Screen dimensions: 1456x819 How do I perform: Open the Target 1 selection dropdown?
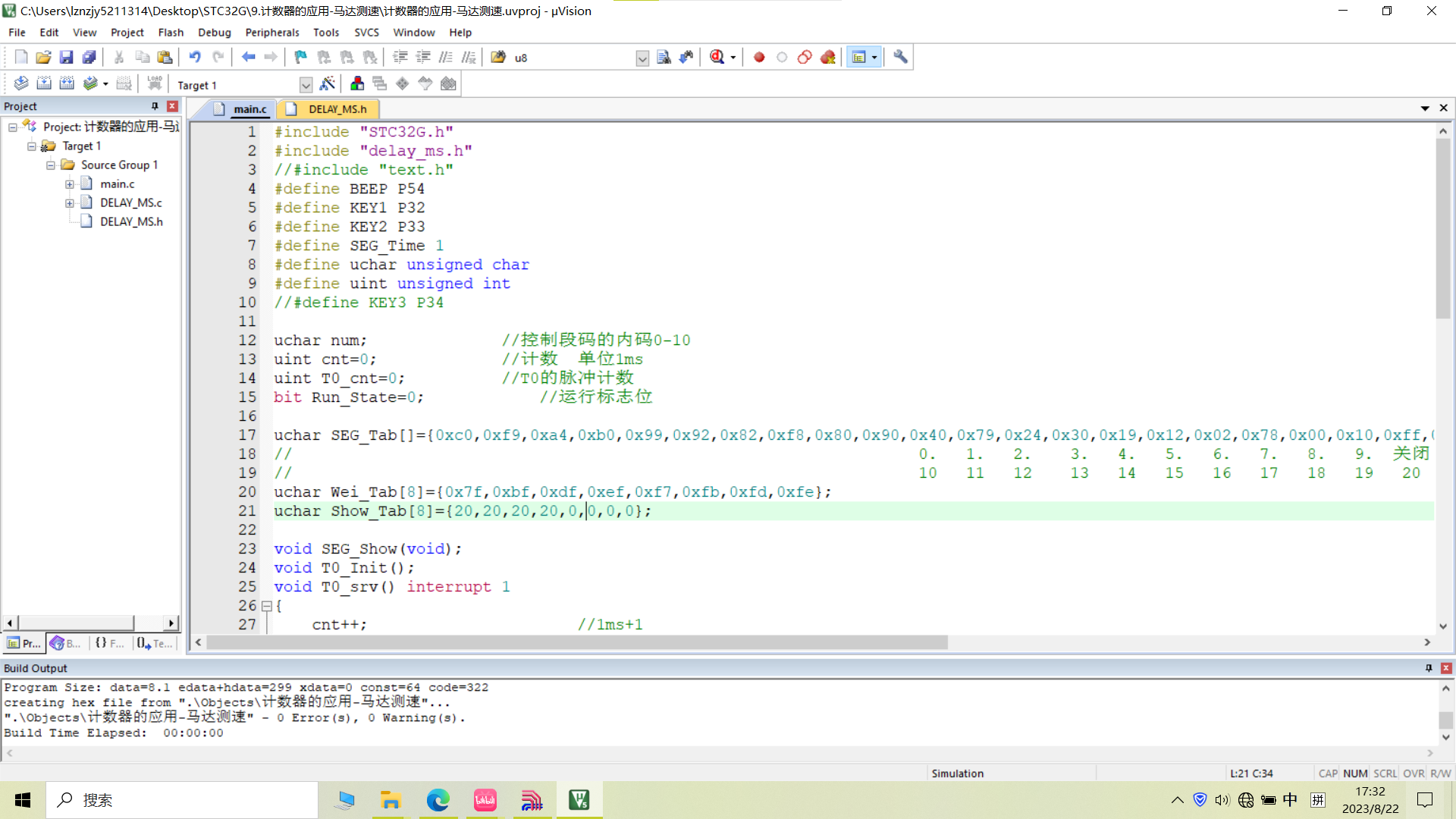(x=306, y=85)
